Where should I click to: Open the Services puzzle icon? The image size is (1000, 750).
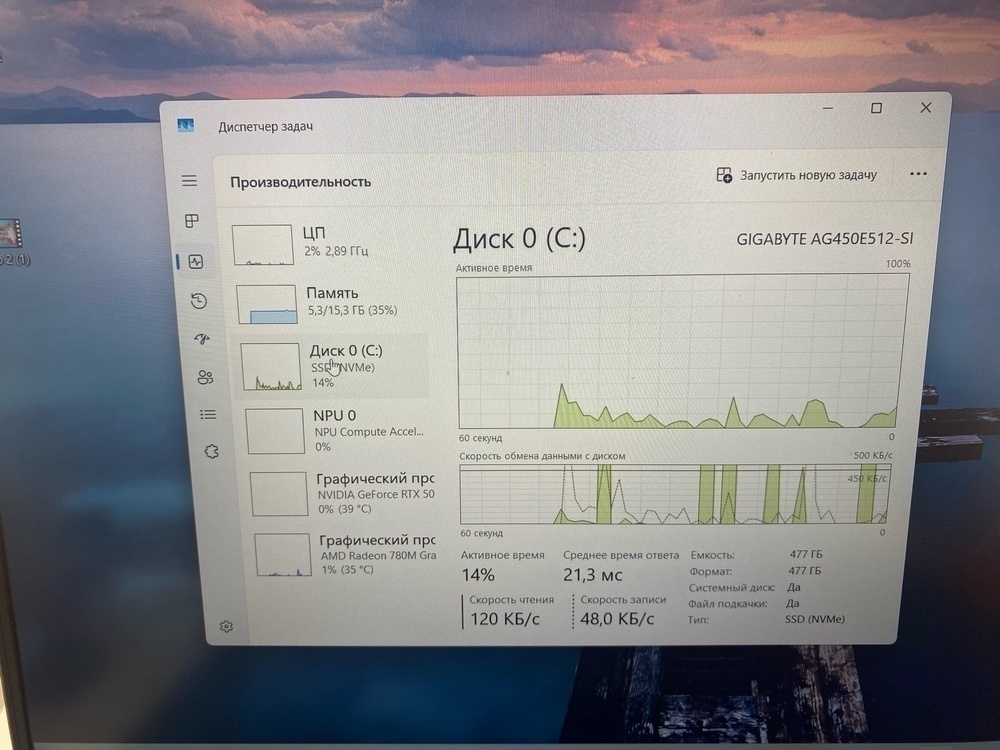pos(211,452)
